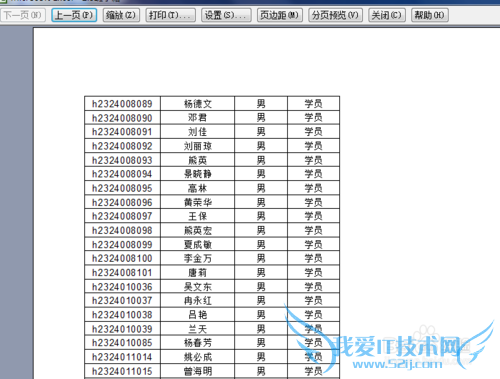Click the name 吴文东
Image resolution: width=500 pixels, height=379 pixels.
(x=198, y=287)
